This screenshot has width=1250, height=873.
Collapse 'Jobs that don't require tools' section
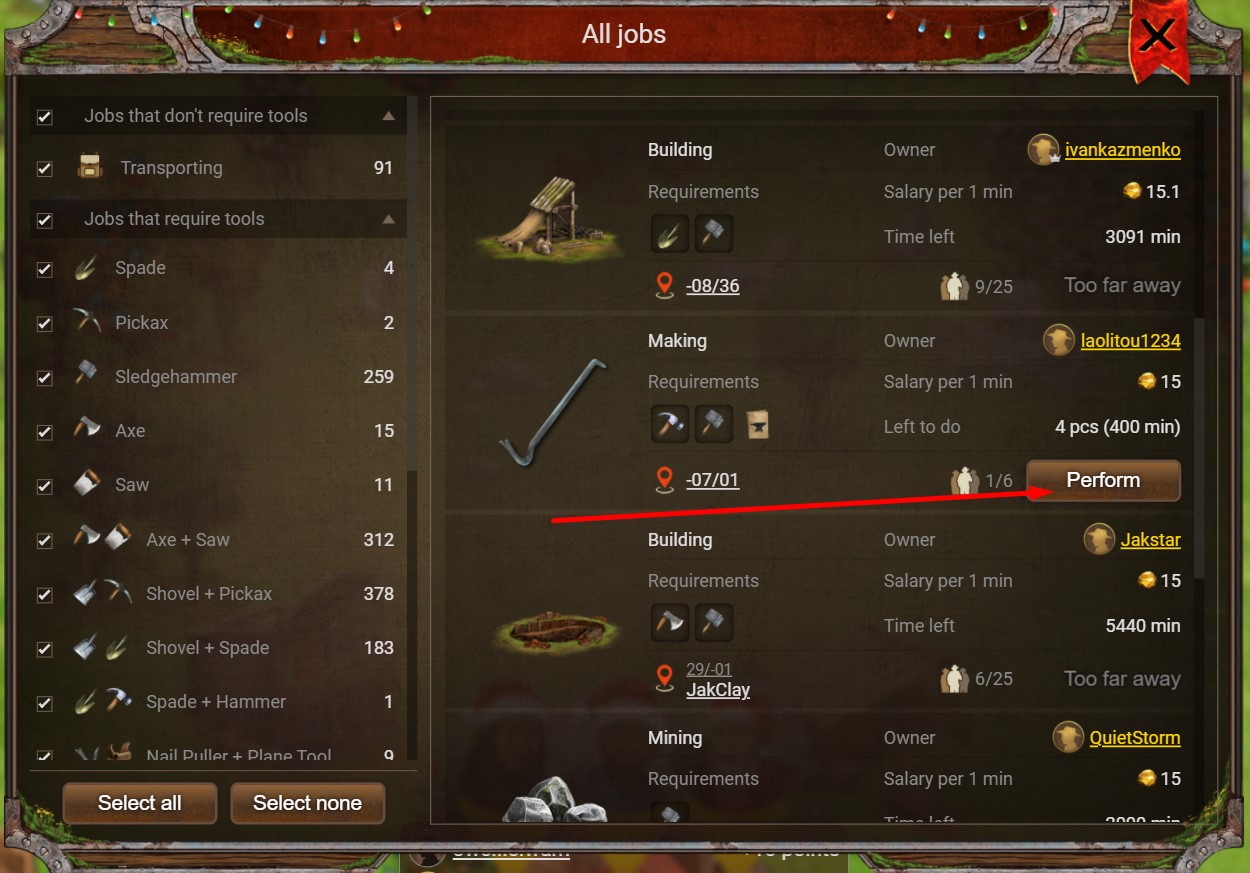pyautogui.click(x=389, y=116)
